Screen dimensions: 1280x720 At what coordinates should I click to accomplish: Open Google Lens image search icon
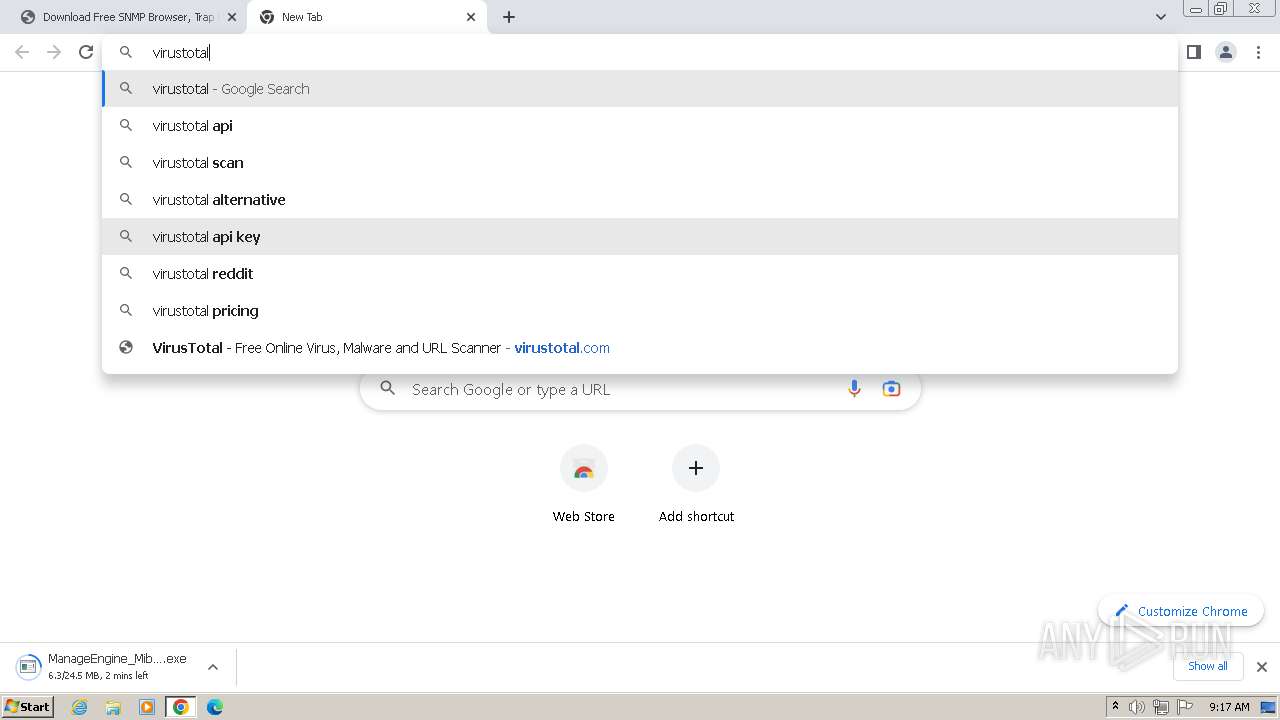[x=891, y=389]
